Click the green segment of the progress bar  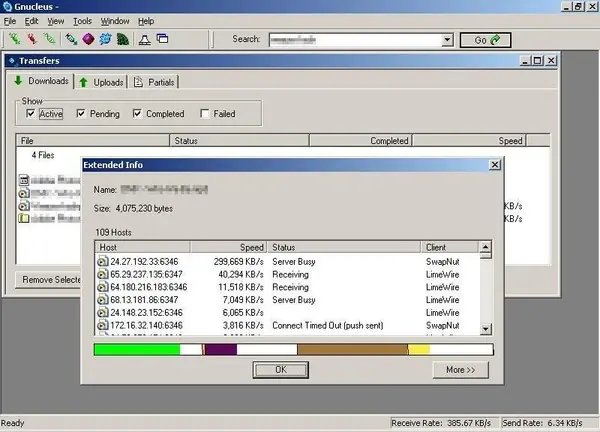[x=136, y=350]
